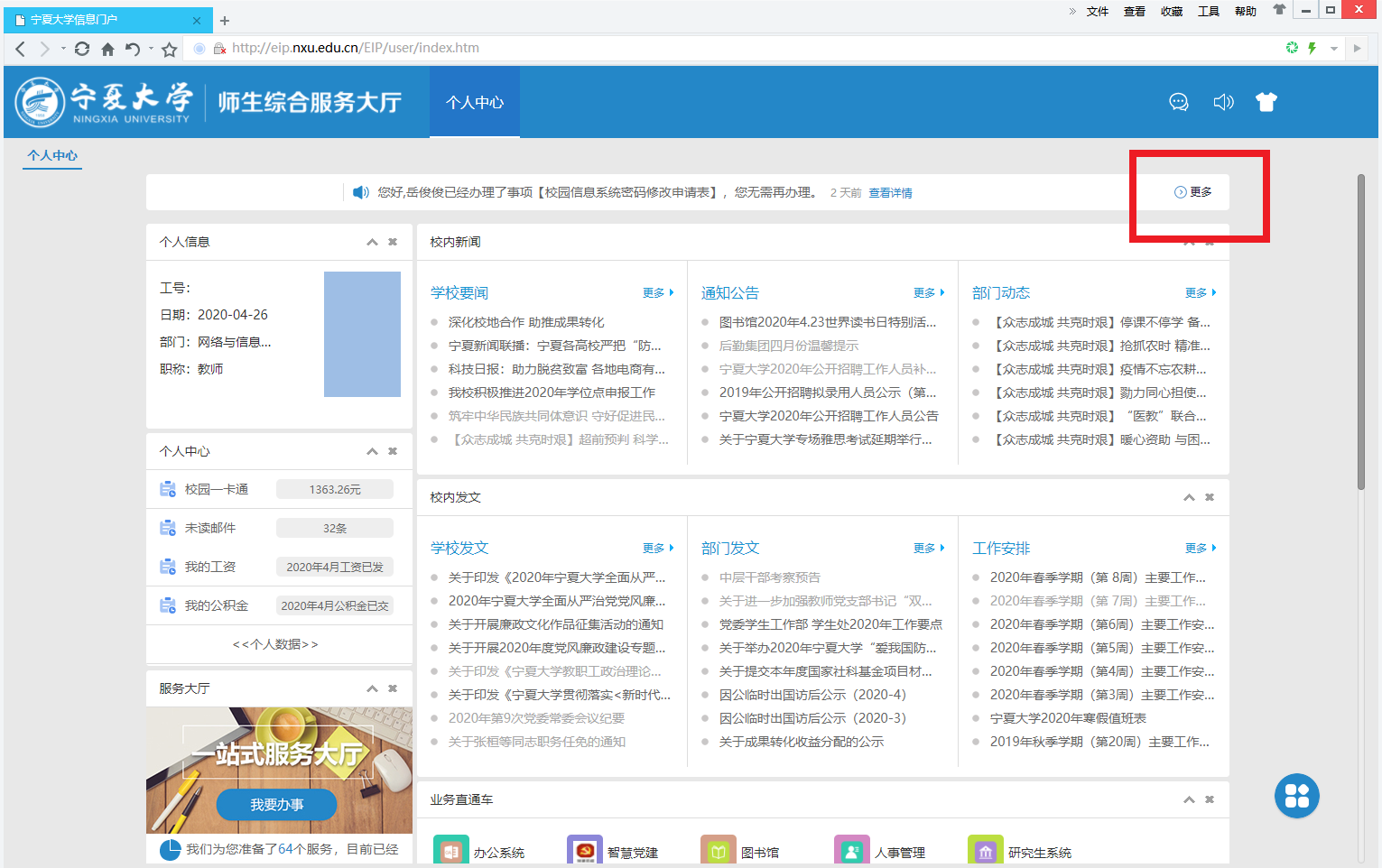This screenshot has width=1382, height=868.
Task: Open the theme skin shirt icon in header
Action: [x=1266, y=102]
